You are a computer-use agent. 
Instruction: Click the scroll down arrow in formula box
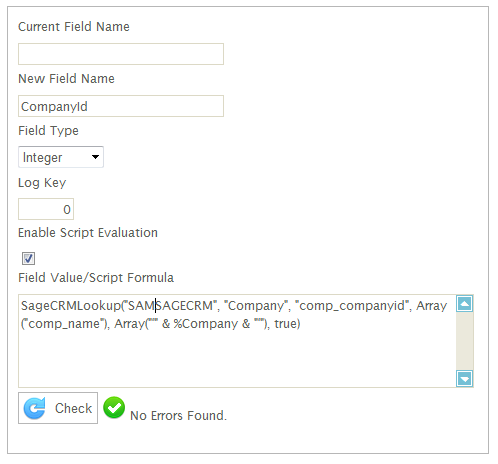[465, 379]
